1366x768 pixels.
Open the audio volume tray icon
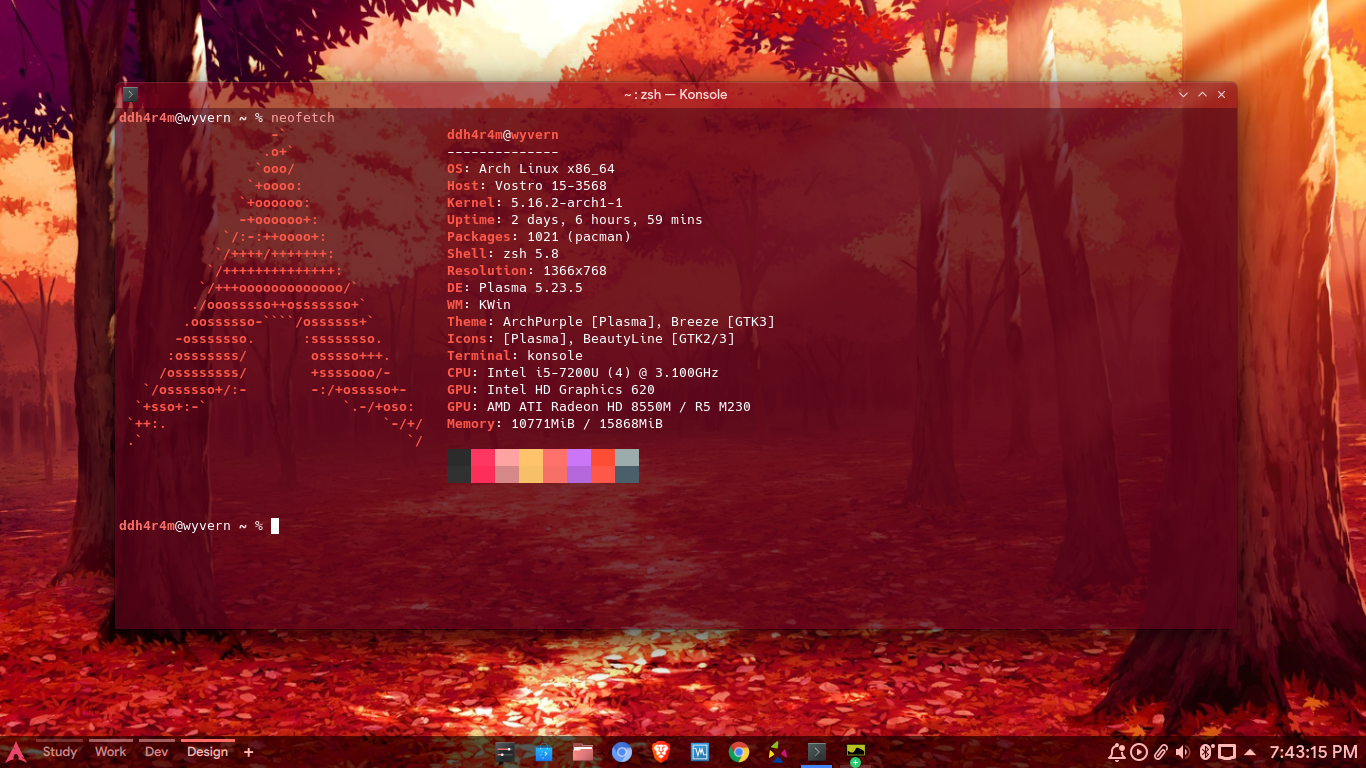coord(1183,752)
